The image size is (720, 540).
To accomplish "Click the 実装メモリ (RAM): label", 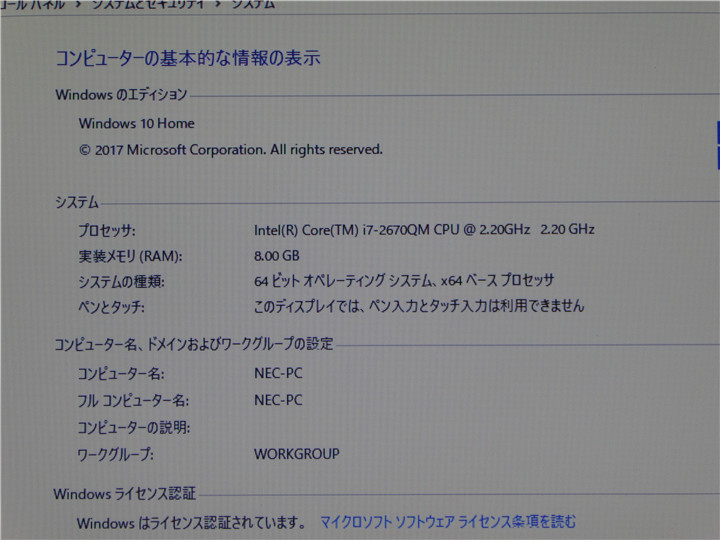I will tap(130, 256).
